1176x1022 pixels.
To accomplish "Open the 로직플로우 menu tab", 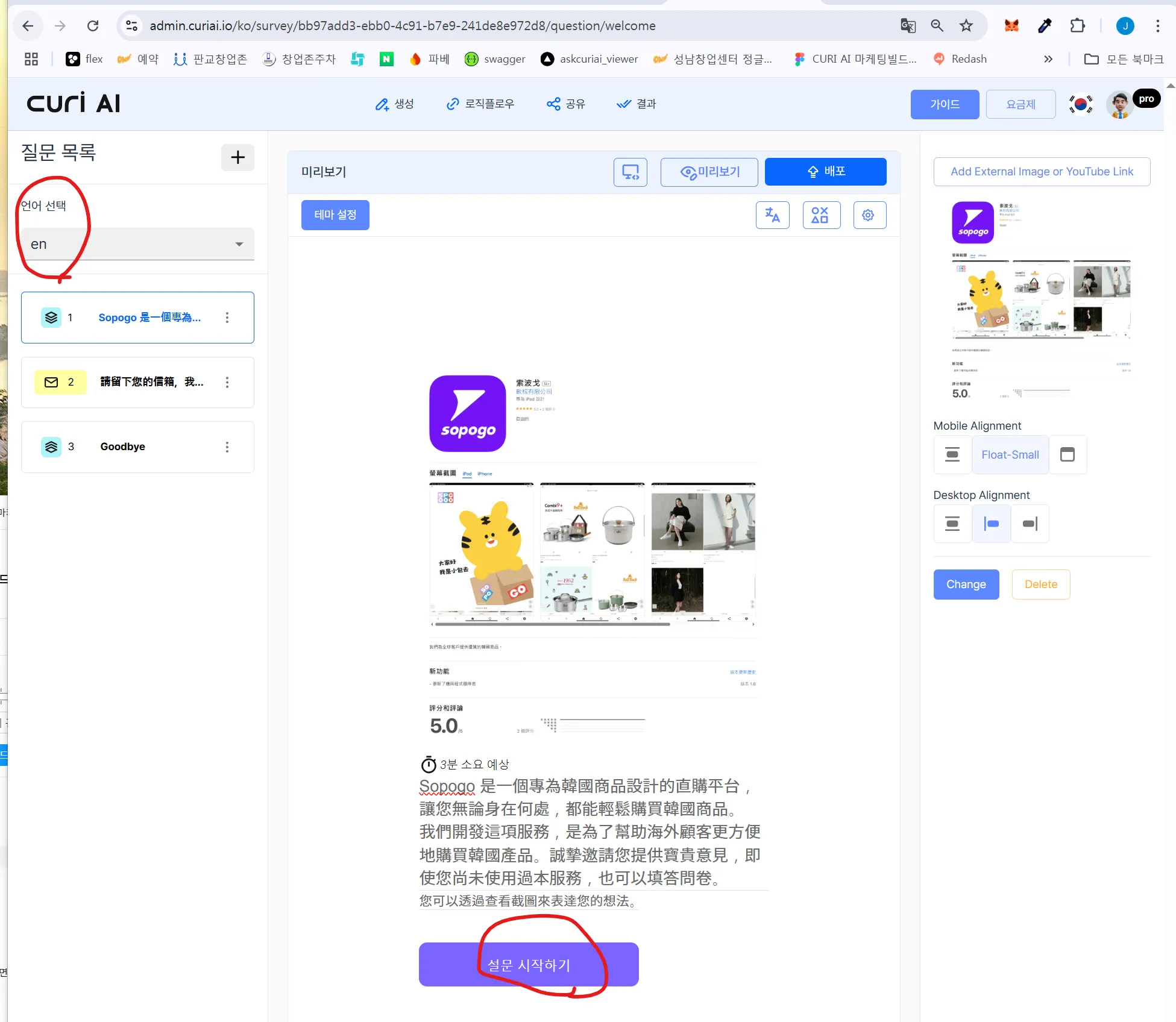I will click(480, 104).
